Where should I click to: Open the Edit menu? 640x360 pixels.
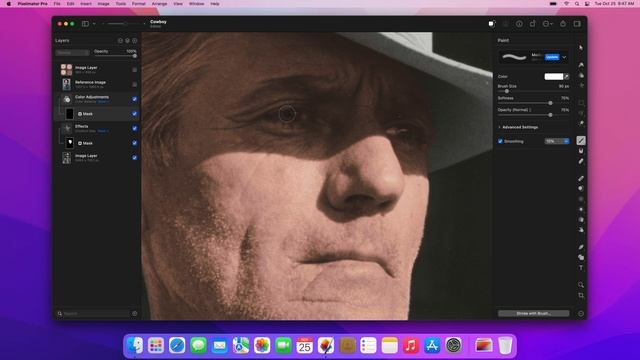(x=71, y=4)
